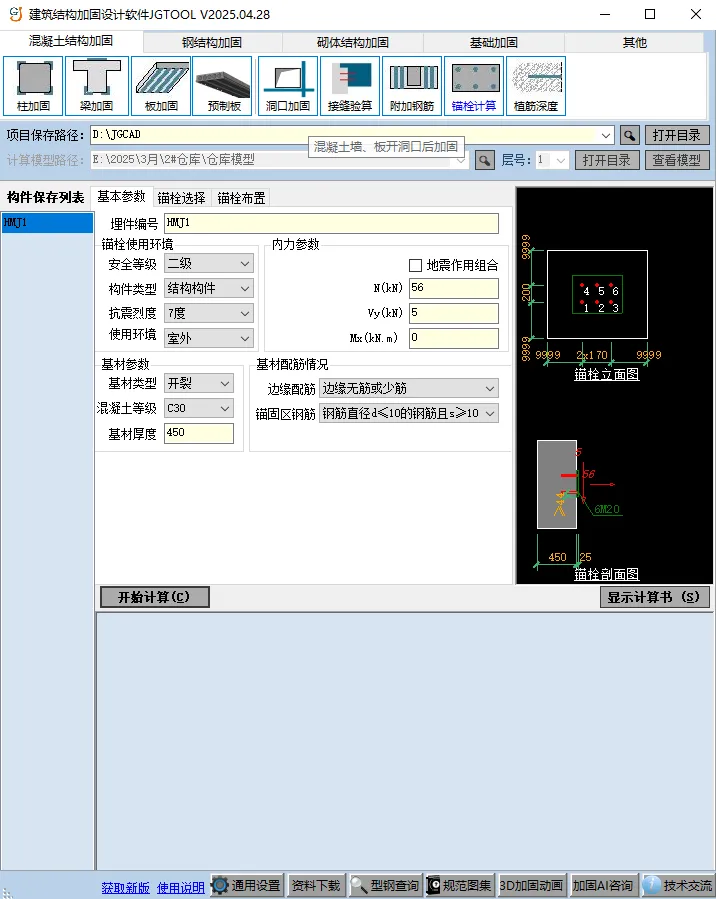This screenshot has height=899, width=716.
Task: Open the 锚栓计算 anchor bolt calculation tool
Action: [x=474, y=86]
